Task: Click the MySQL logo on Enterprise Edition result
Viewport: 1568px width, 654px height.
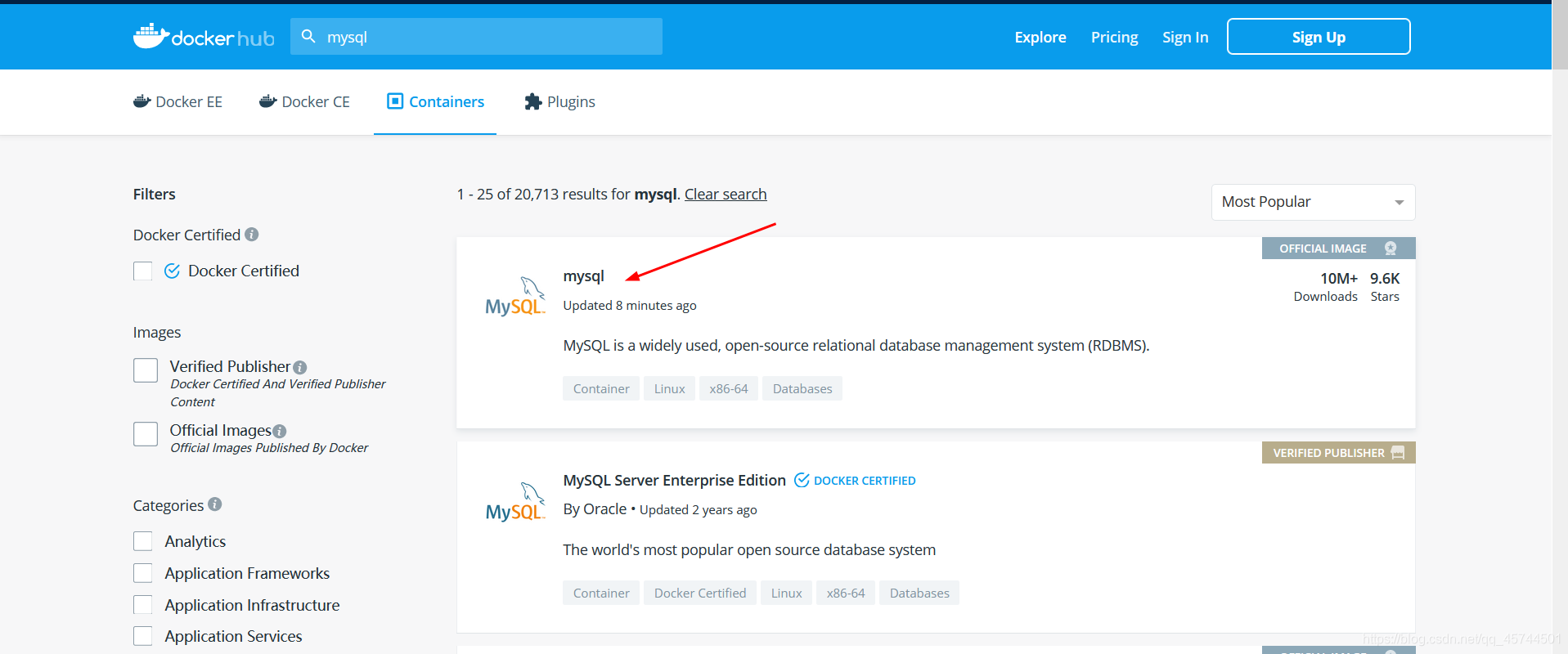Action: click(515, 501)
